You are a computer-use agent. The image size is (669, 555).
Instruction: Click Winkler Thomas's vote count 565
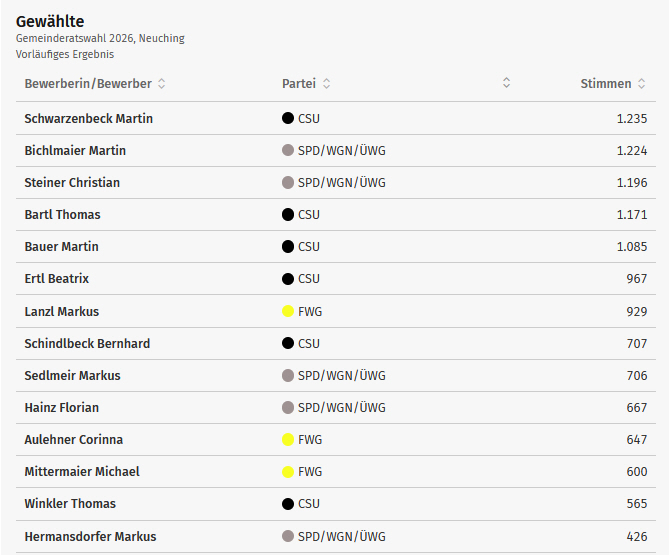tap(637, 504)
